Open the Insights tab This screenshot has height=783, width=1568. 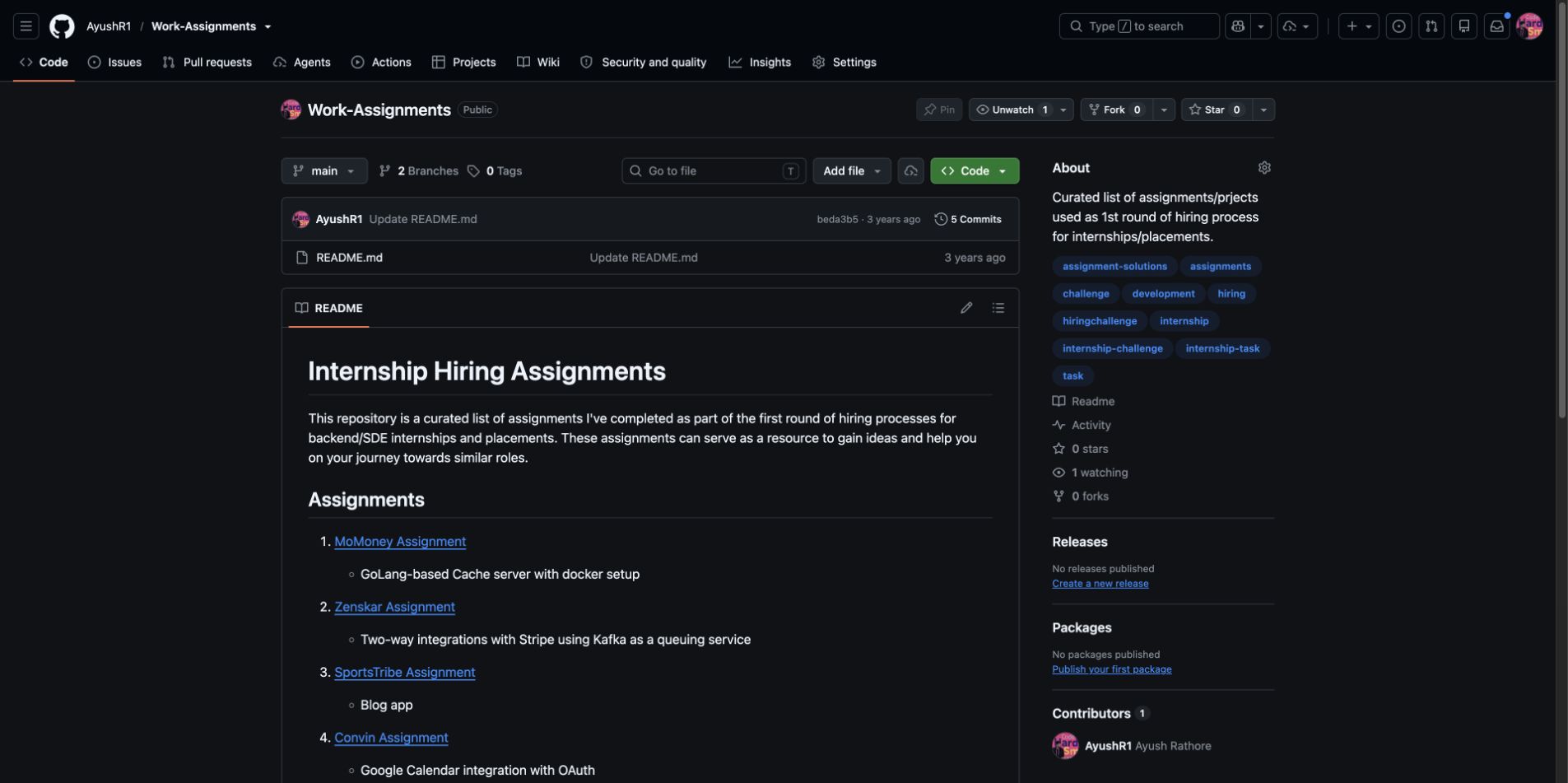pyautogui.click(x=759, y=63)
